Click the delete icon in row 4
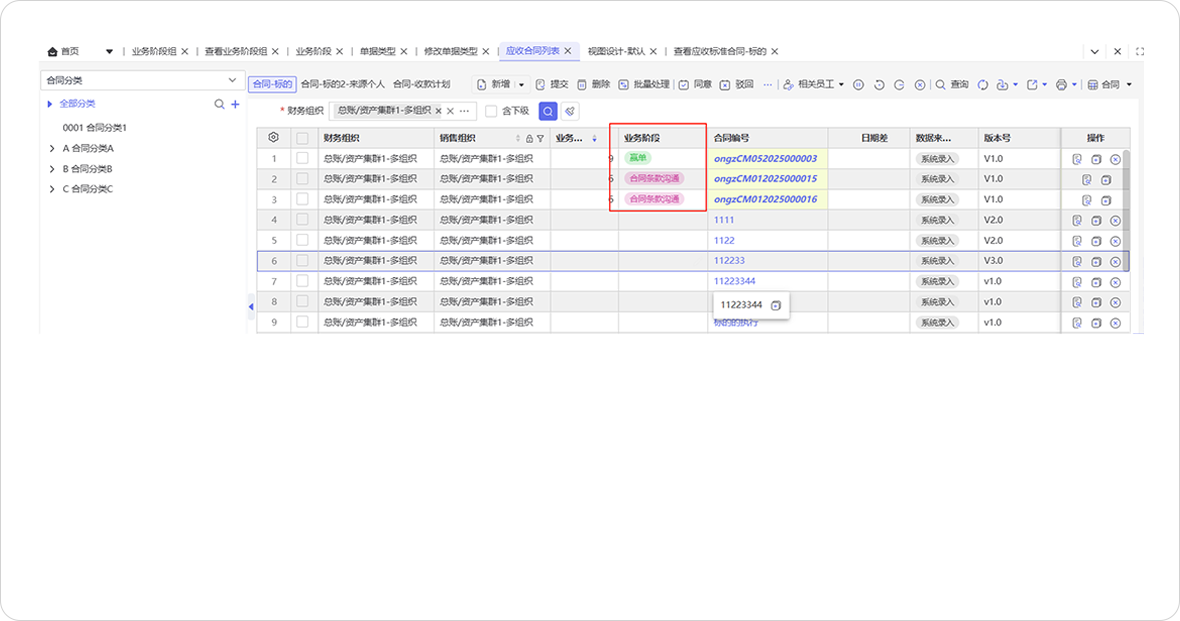The width and height of the screenshot is (1180, 621). tap(1115, 220)
